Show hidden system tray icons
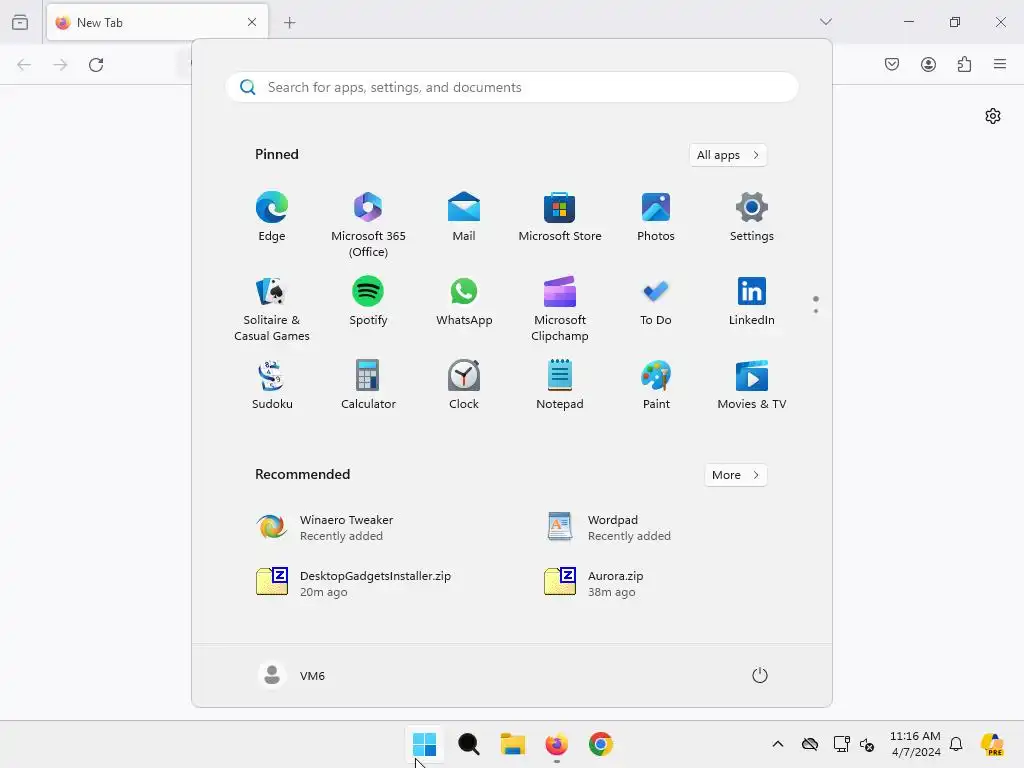Screen dimensions: 1024x768 tap(778, 744)
